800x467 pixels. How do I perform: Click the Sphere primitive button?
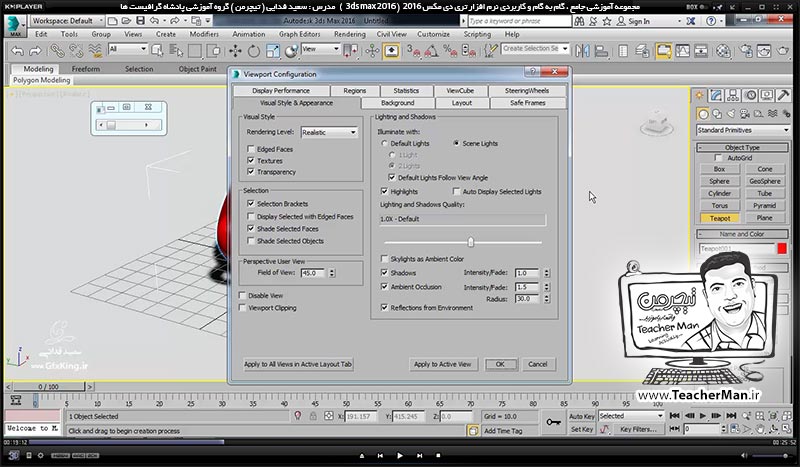point(719,181)
